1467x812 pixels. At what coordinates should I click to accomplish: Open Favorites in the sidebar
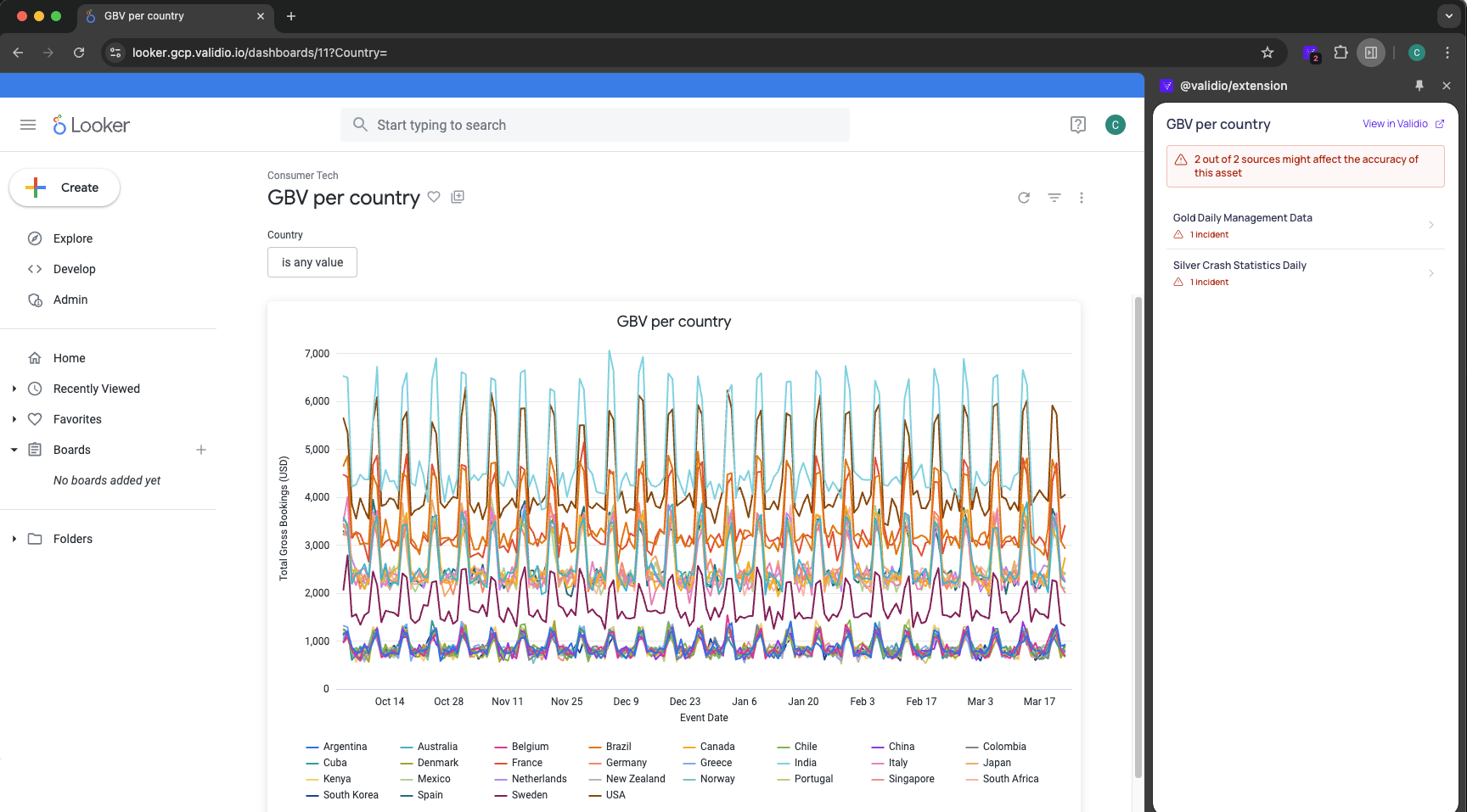77,419
